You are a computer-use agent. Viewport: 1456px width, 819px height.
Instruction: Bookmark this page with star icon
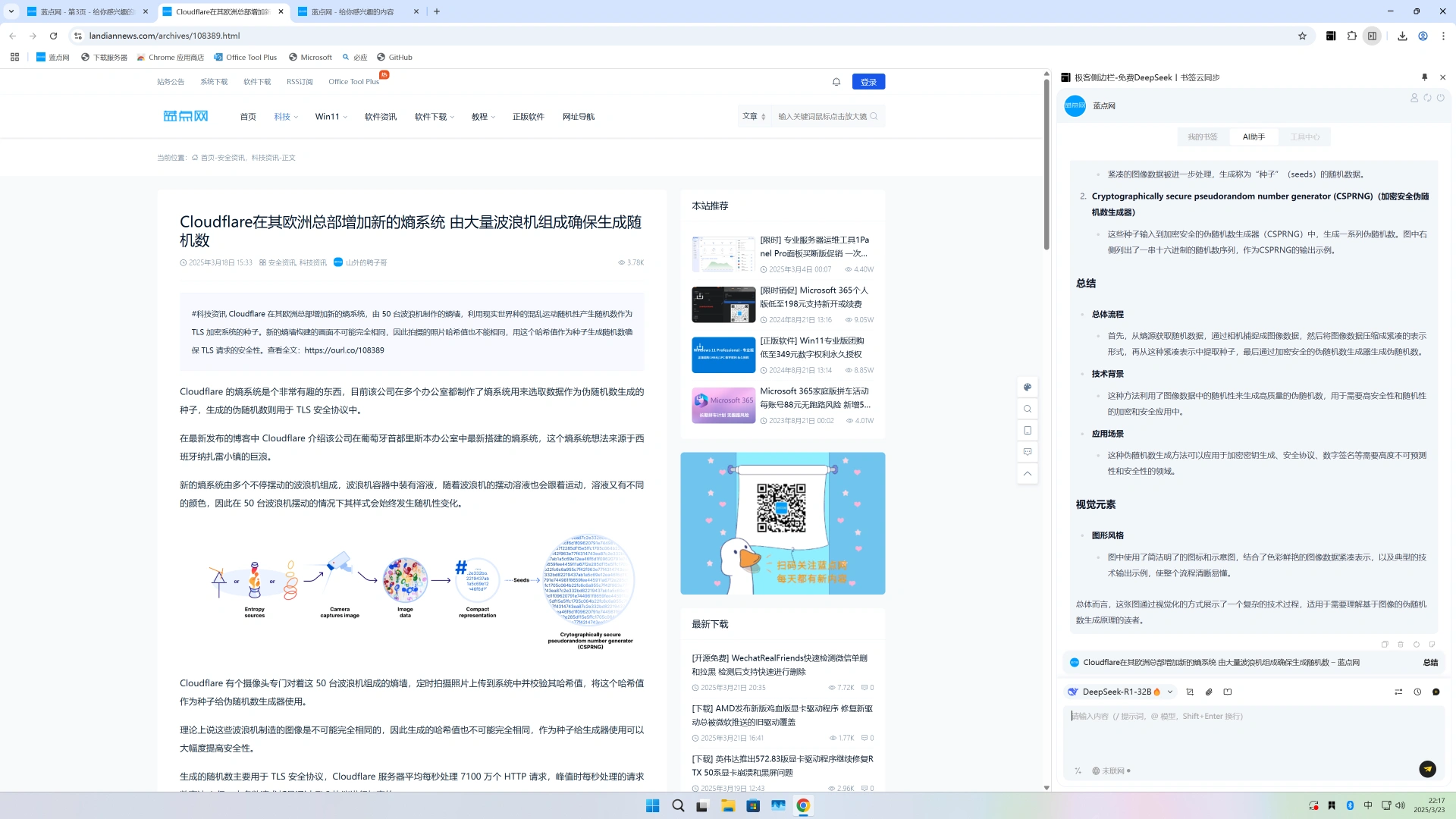1302,36
